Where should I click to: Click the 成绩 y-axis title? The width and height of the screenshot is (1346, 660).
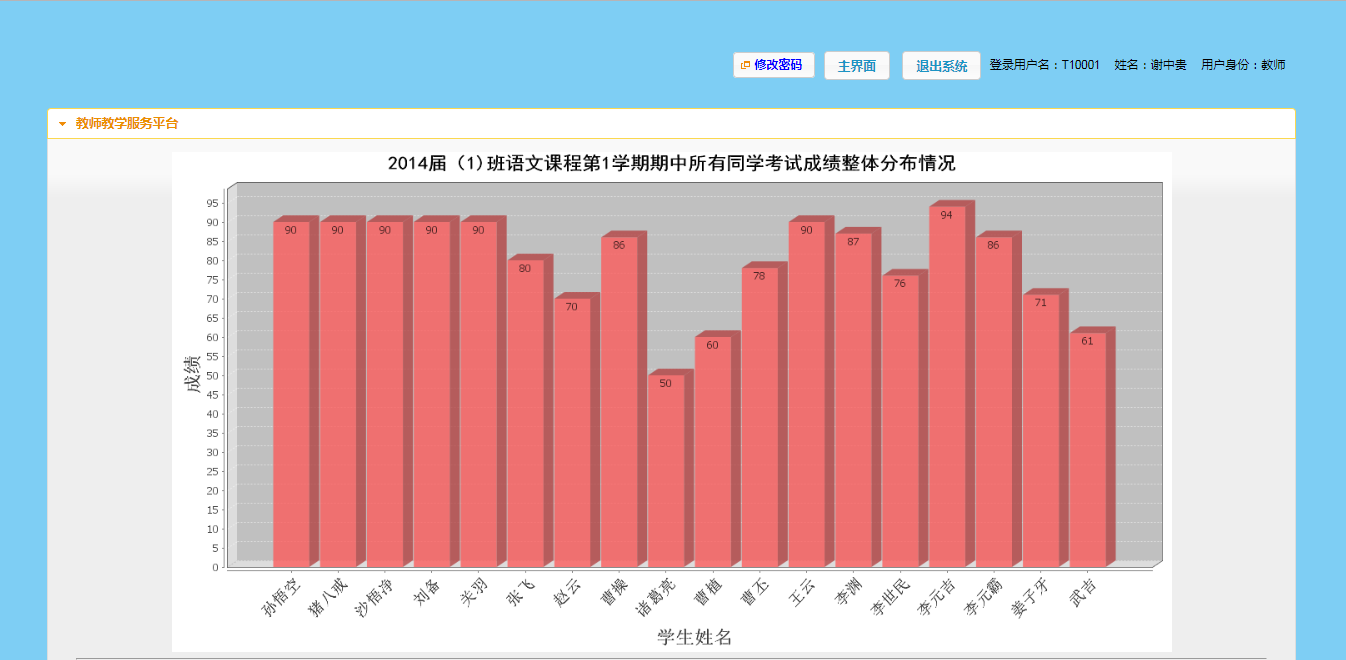(x=193, y=375)
